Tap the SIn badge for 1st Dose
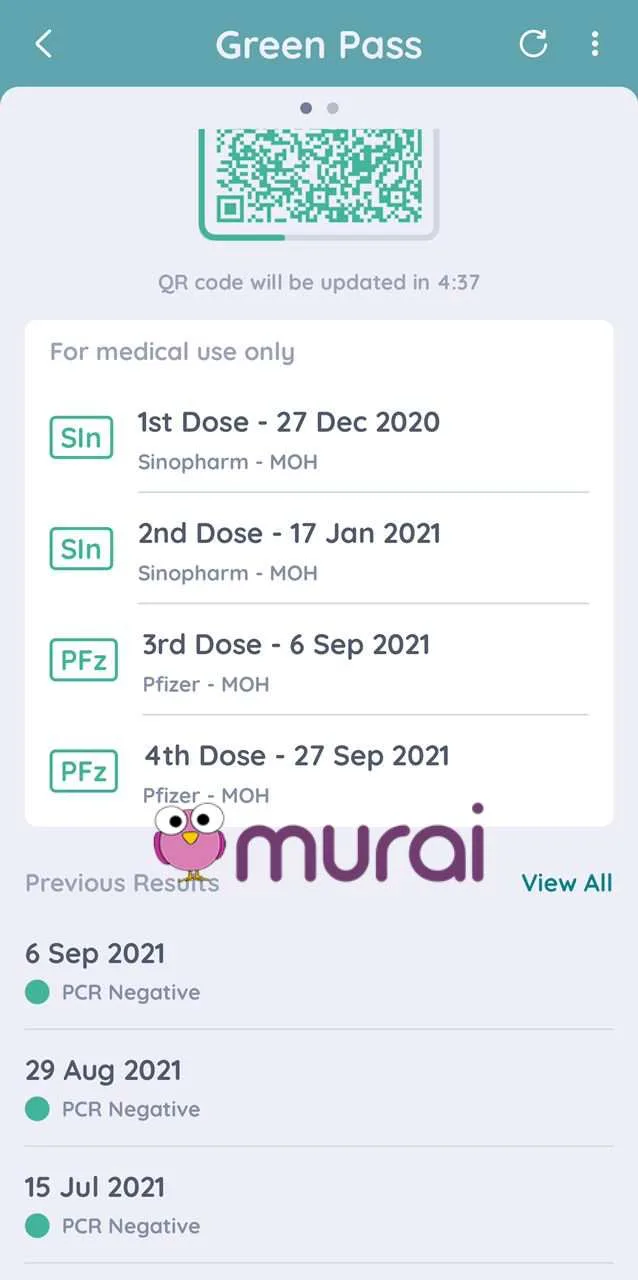Image resolution: width=638 pixels, height=1280 pixels. tap(82, 438)
